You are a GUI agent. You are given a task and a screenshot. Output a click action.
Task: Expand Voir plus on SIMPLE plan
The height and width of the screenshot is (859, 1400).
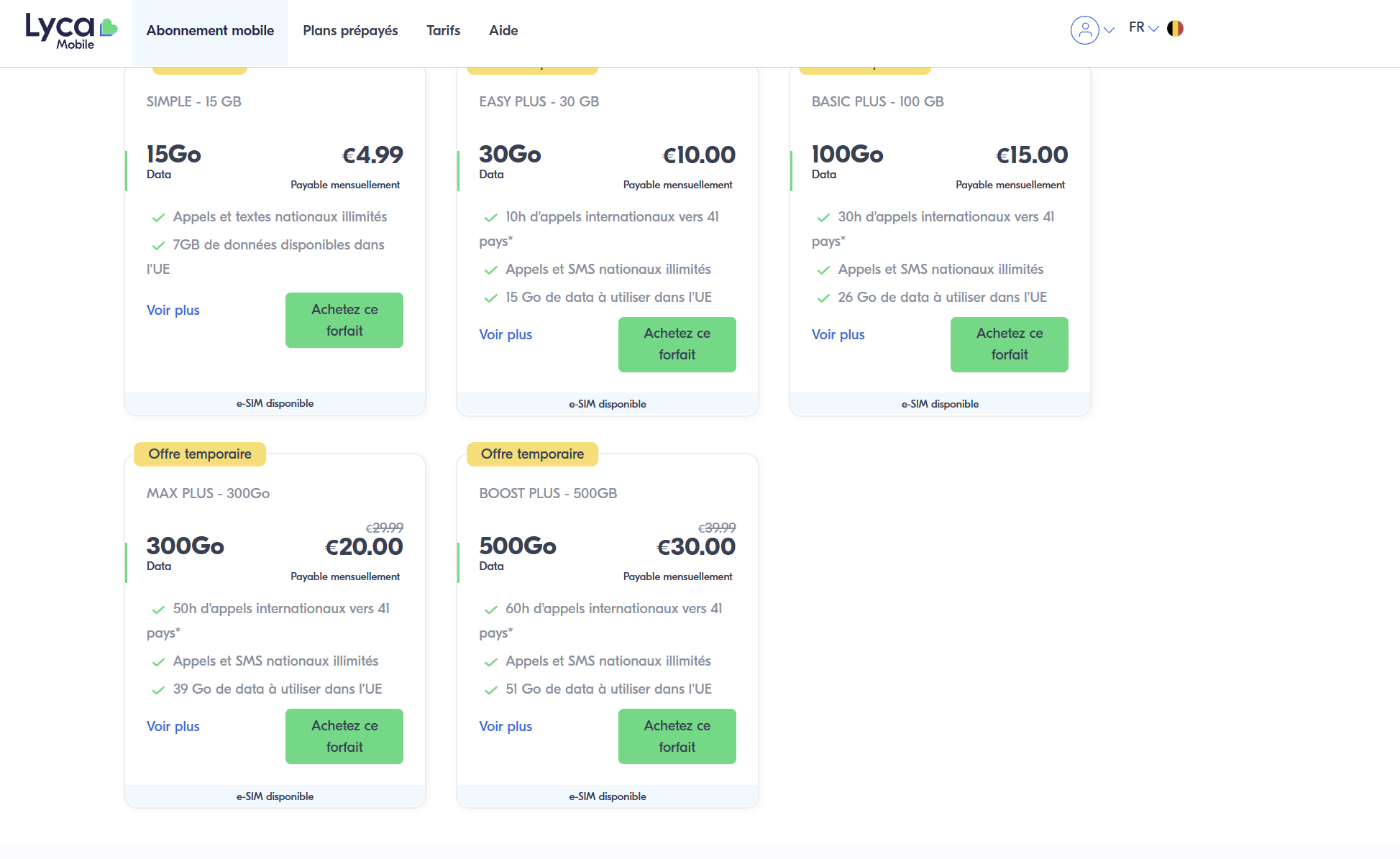pos(173,311)
